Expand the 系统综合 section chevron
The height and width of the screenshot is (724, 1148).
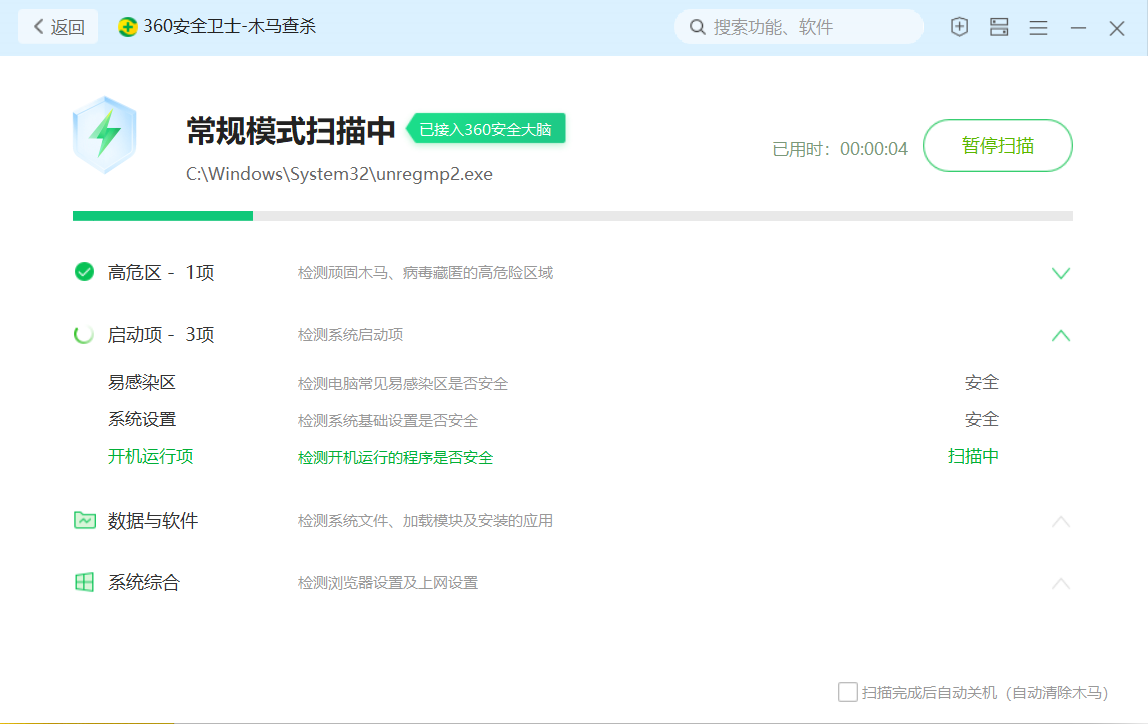[1061, 583]
